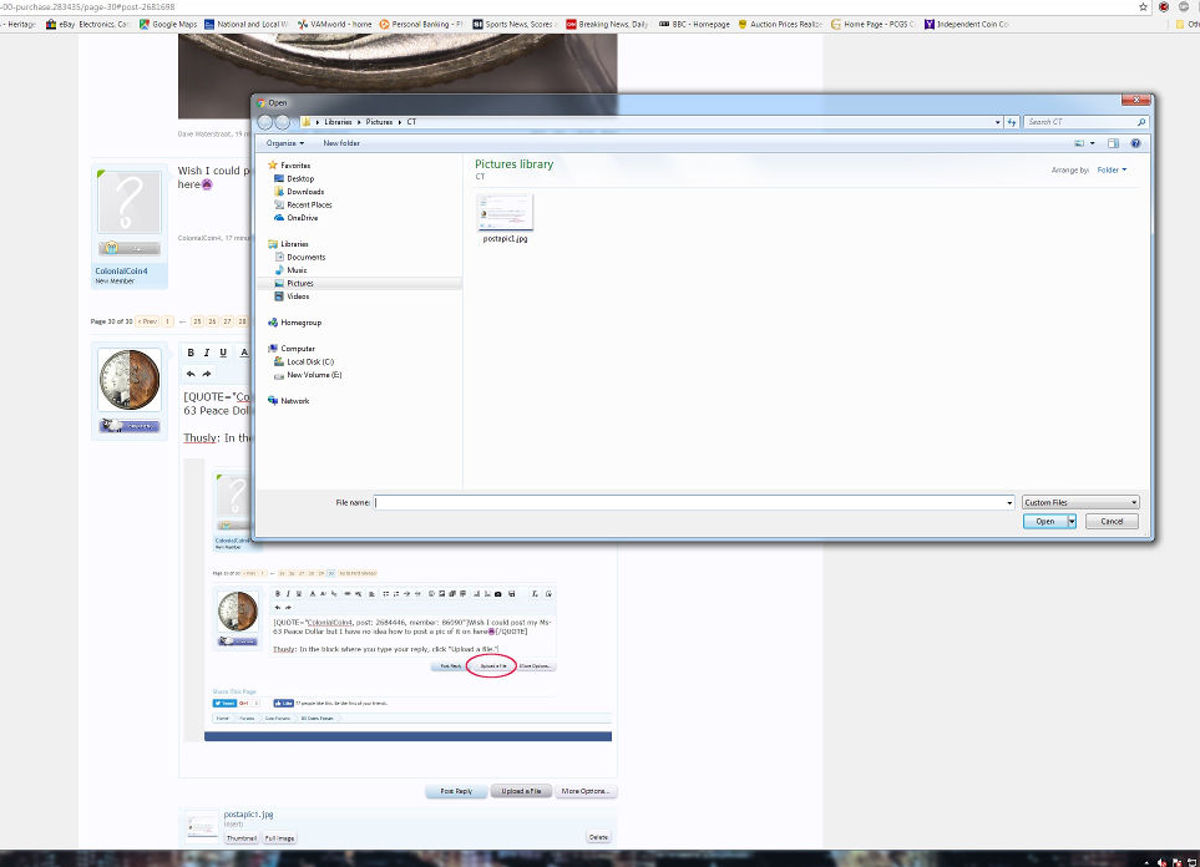Open the BBC - Homepage bookmark
Image resolution: width=1200 pixels, height=867 pixels.
[695, 24]
